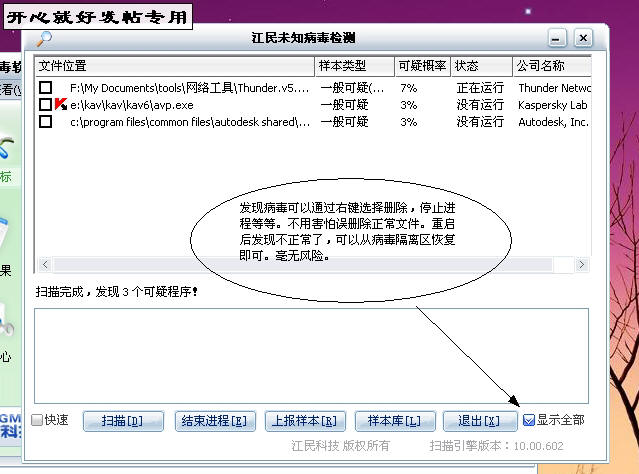Click the 7% suspicion probability cell
Image resolution: width=639 pixels, height=474 pixels.
click(x=408, y=88)
